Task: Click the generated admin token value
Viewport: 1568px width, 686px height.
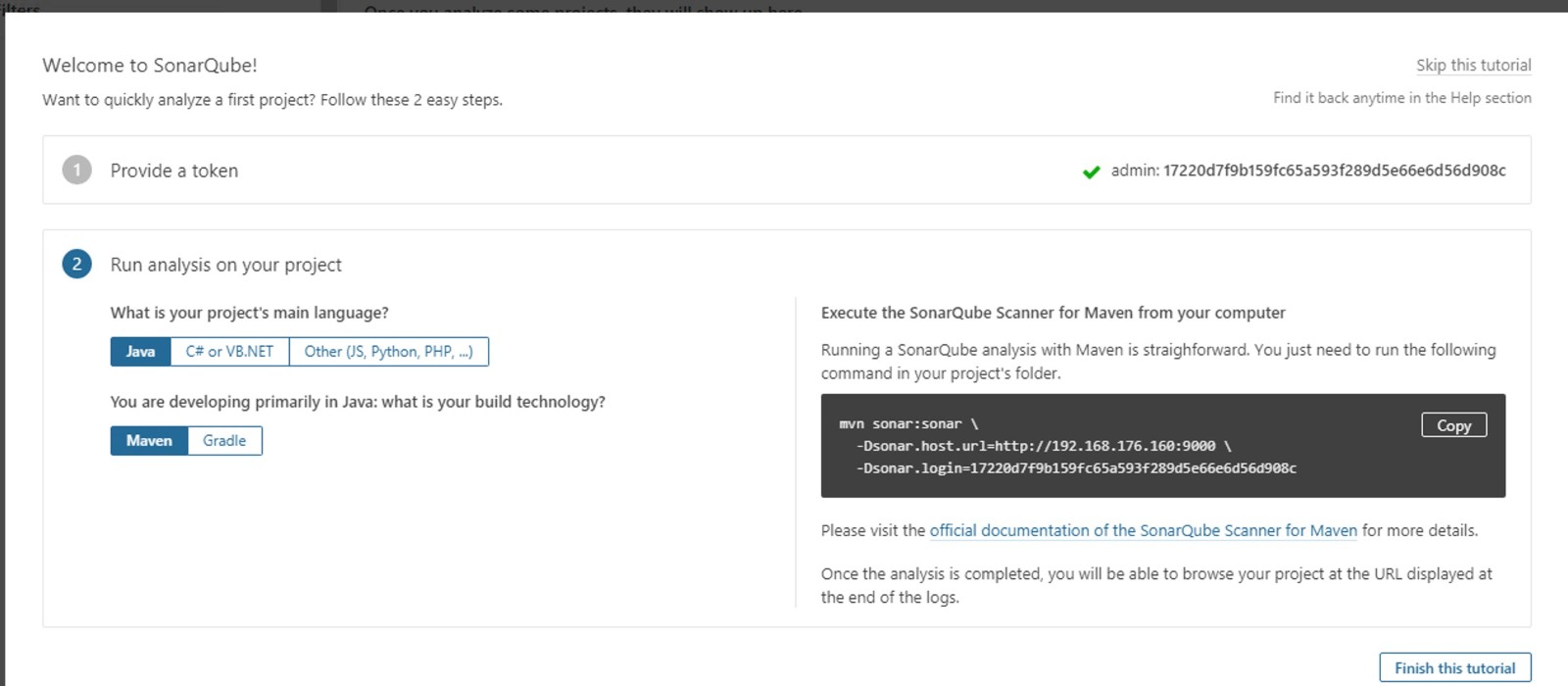Action: coord(1334,171)
